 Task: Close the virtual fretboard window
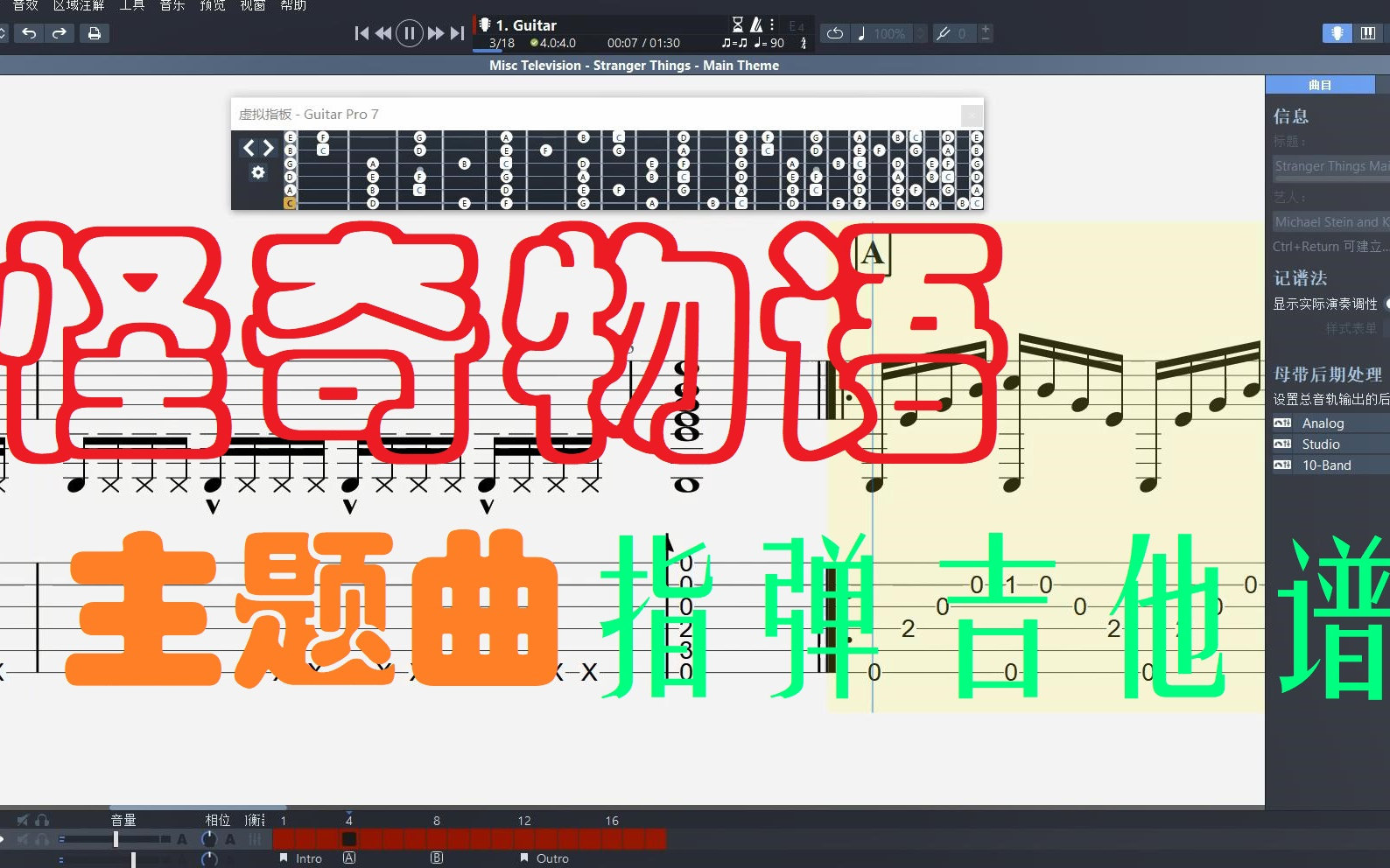coord(972,115)
